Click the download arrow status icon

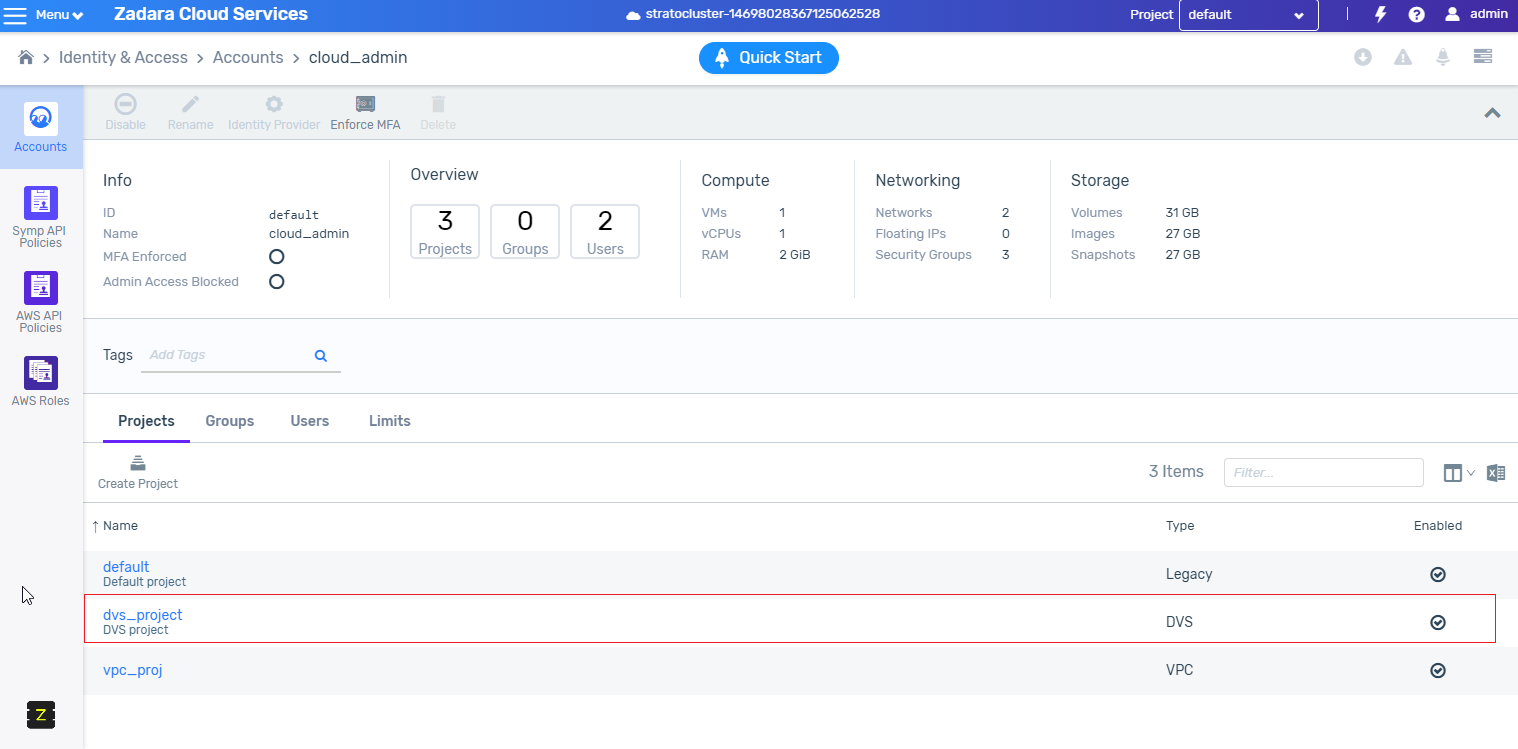[1363, 57]
